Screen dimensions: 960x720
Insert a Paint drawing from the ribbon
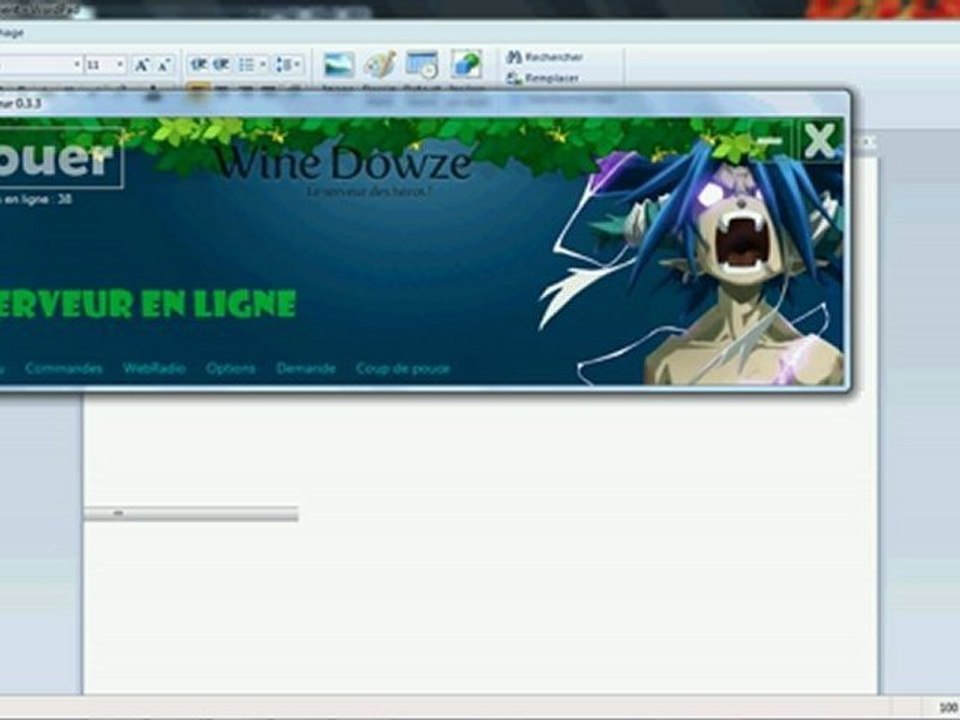tap(380, 65)
